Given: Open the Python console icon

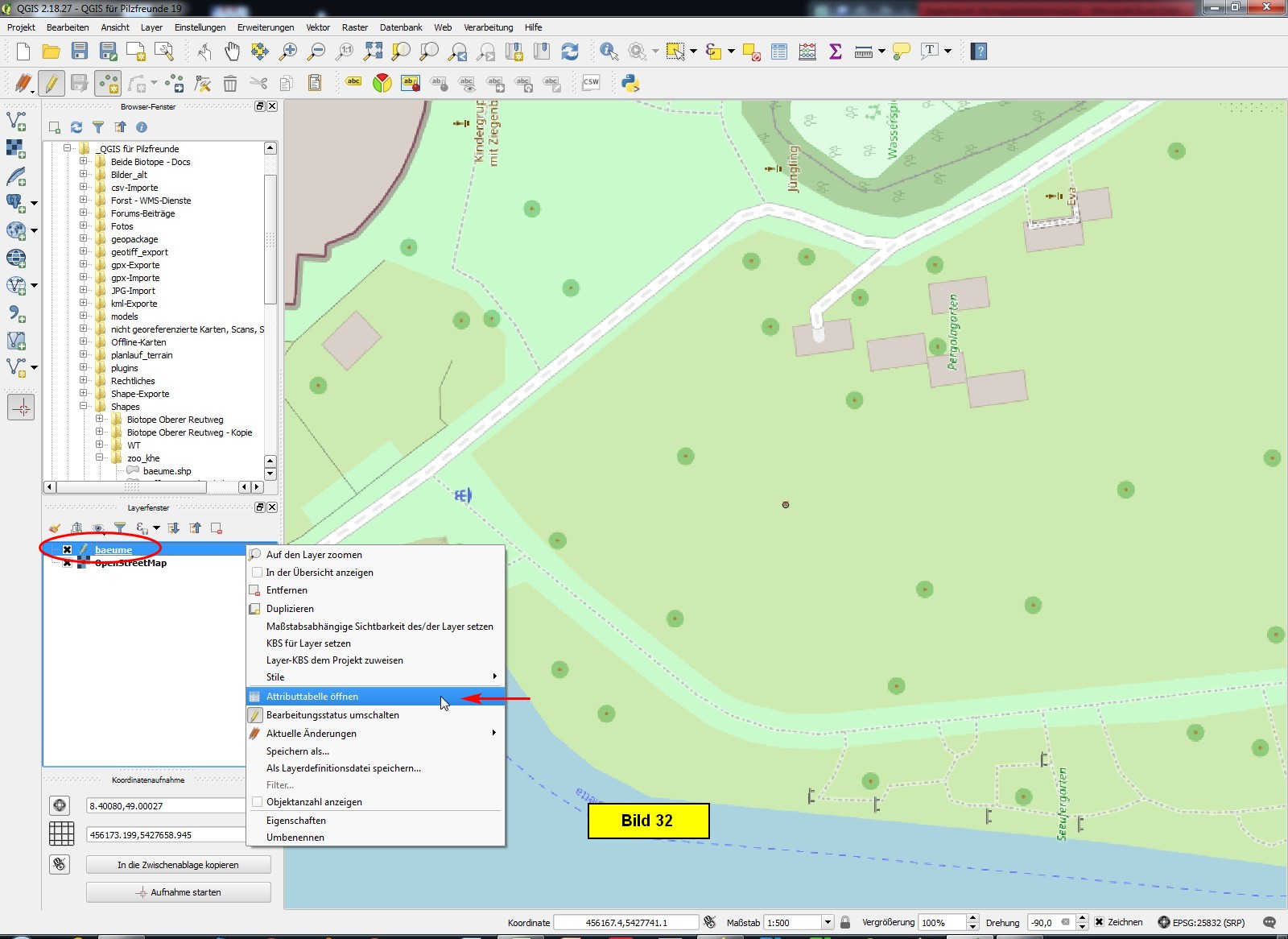Looking at the screenshot, I should pyautogui.click(x=630, y=82).
